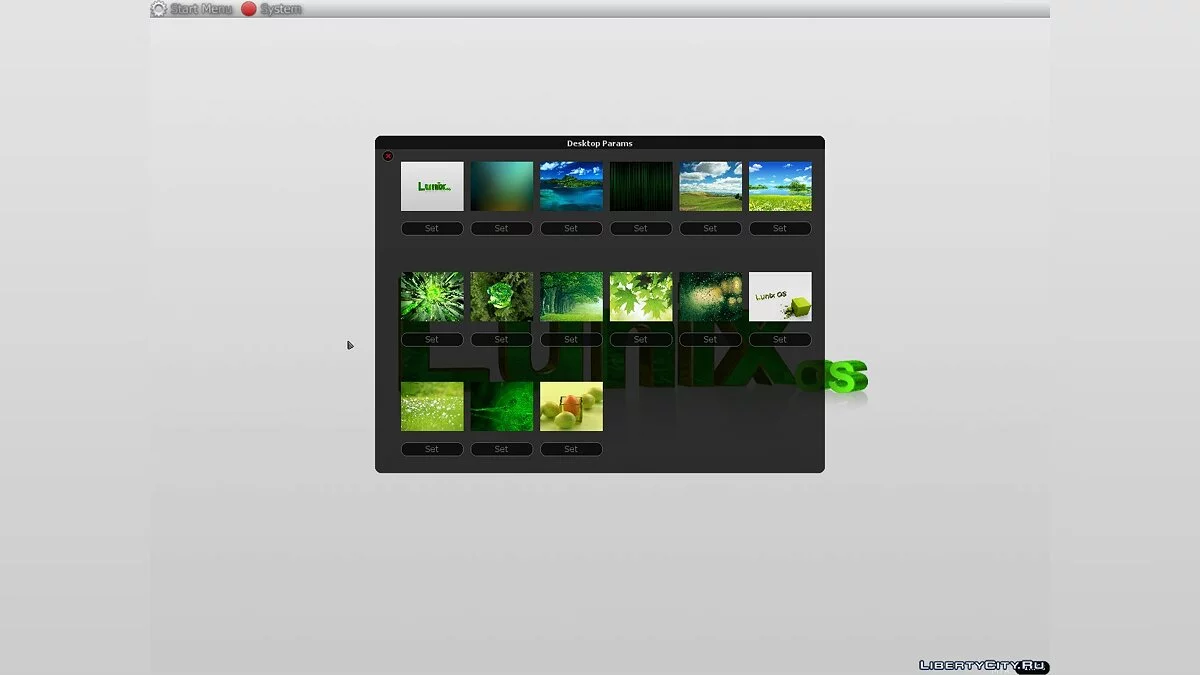Select the teal gradient wallpaper thumbnail

click(502, 186)
